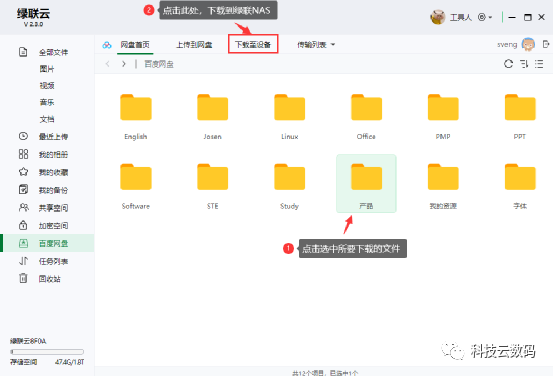Screen dimensions: 553x376
Task: Click the 工具人 user avatar
Action: (438, 17)
